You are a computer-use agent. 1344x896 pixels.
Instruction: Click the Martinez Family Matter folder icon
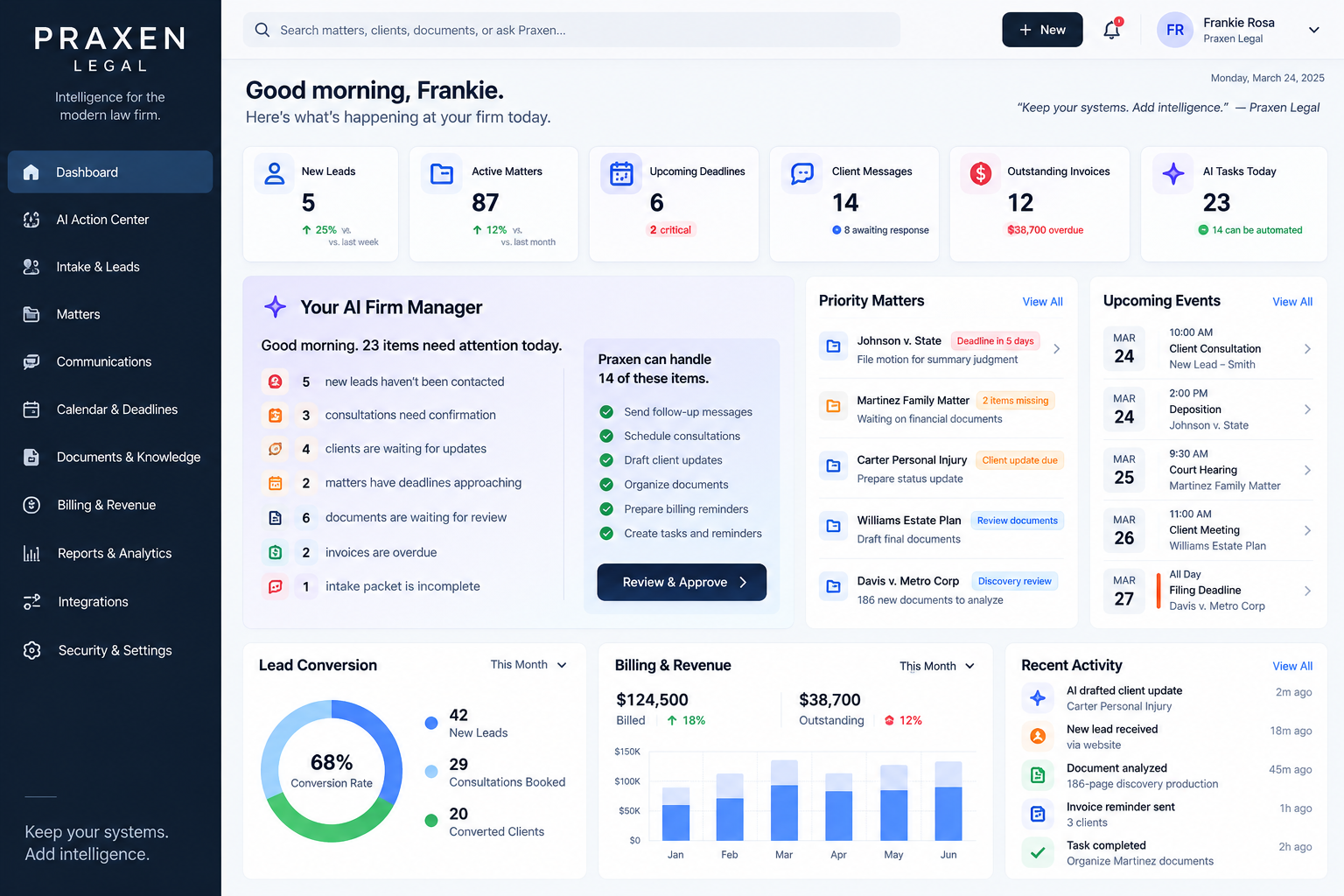tap(834, 406)
